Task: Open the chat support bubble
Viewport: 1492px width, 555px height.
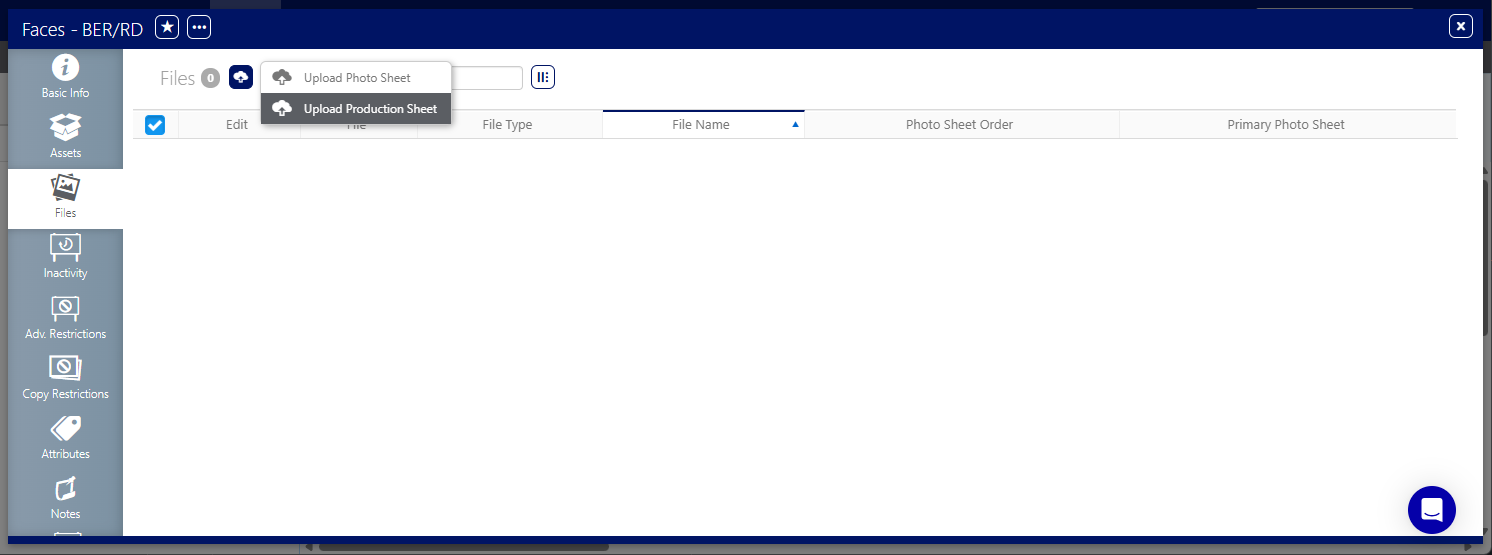Action: pos(1431,510)
